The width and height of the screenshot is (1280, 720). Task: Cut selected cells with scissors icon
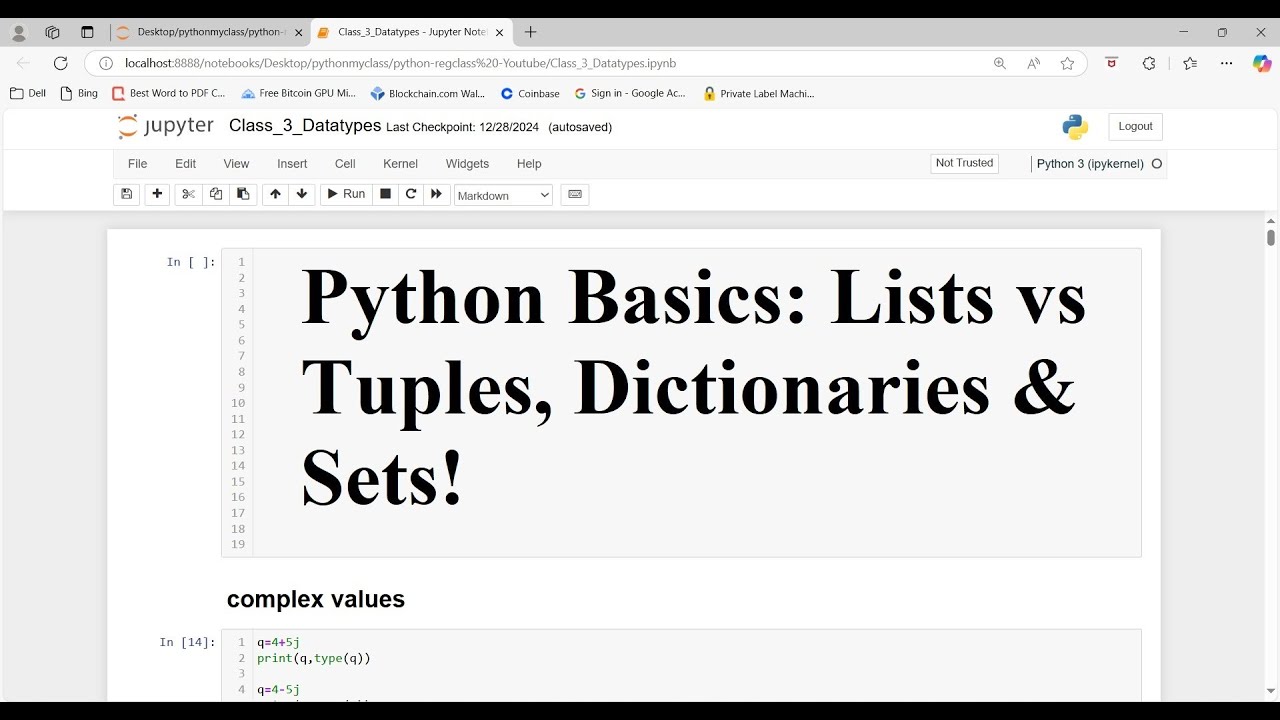pyautogui.click(x=188, y=194)
